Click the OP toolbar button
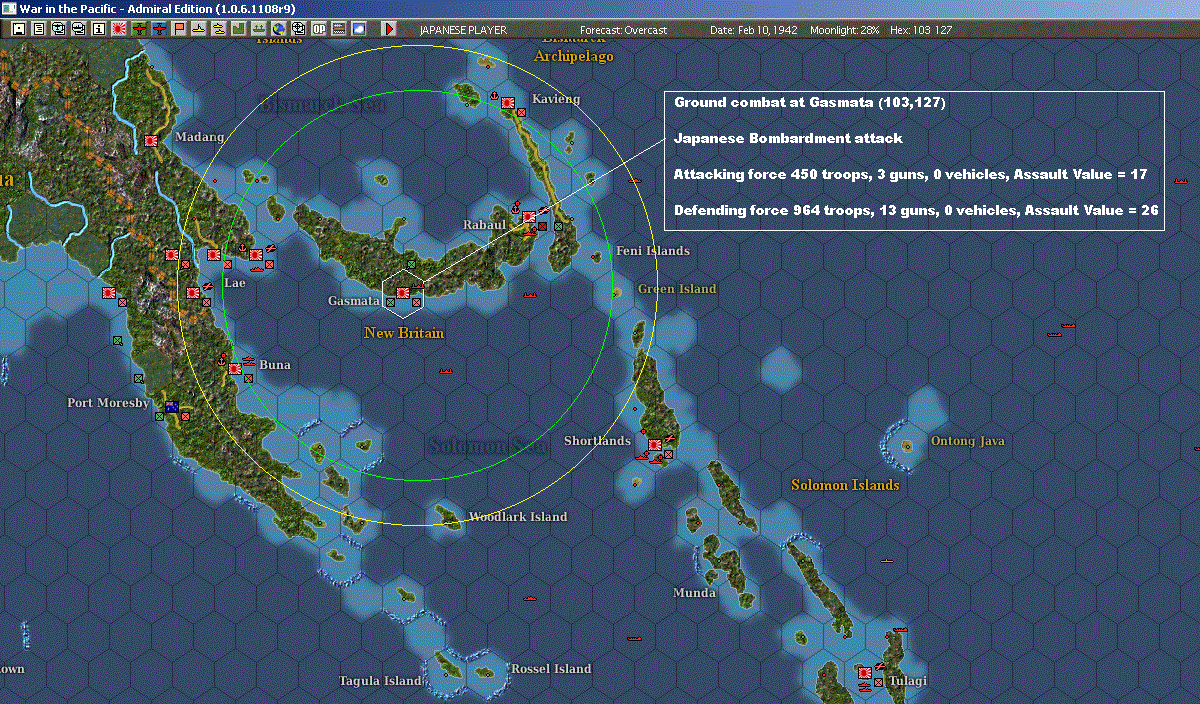 click(x=318, y=30)
